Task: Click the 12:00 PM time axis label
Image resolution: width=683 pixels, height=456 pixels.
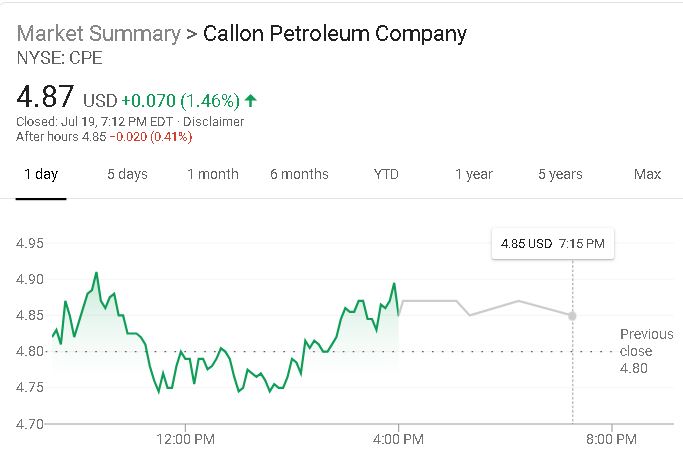Action: pos(187,438)
